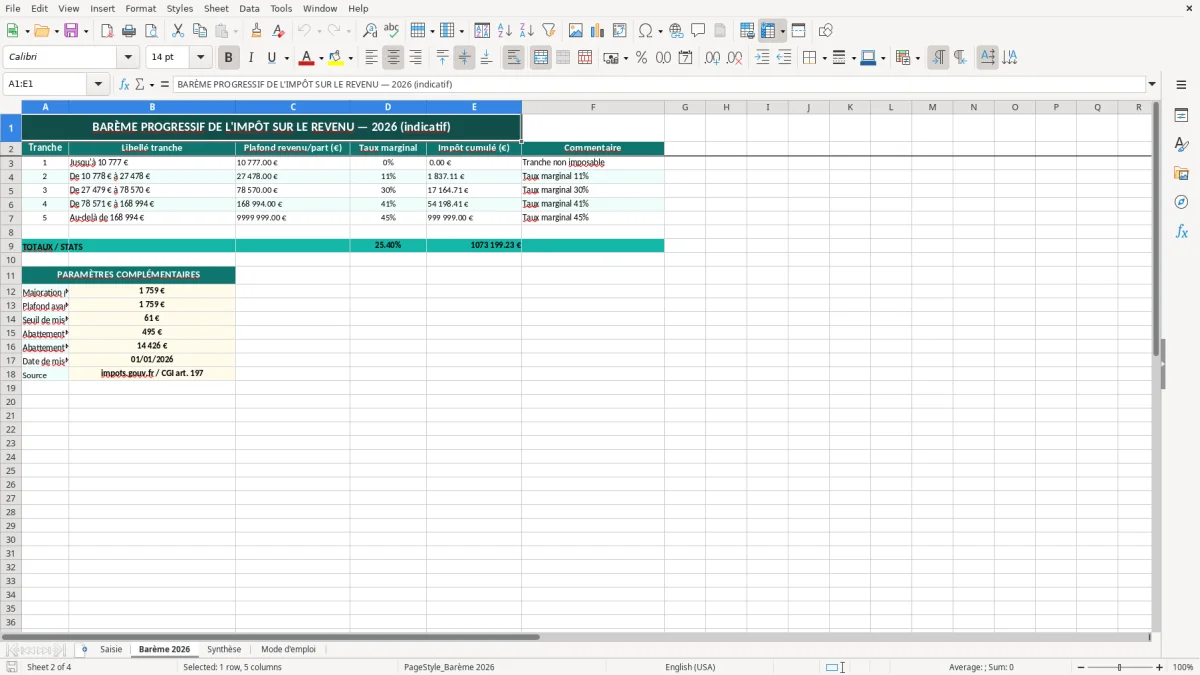Select Clone Formatting paintbrush
The image size is (1200, 675).
pos(257,31)
